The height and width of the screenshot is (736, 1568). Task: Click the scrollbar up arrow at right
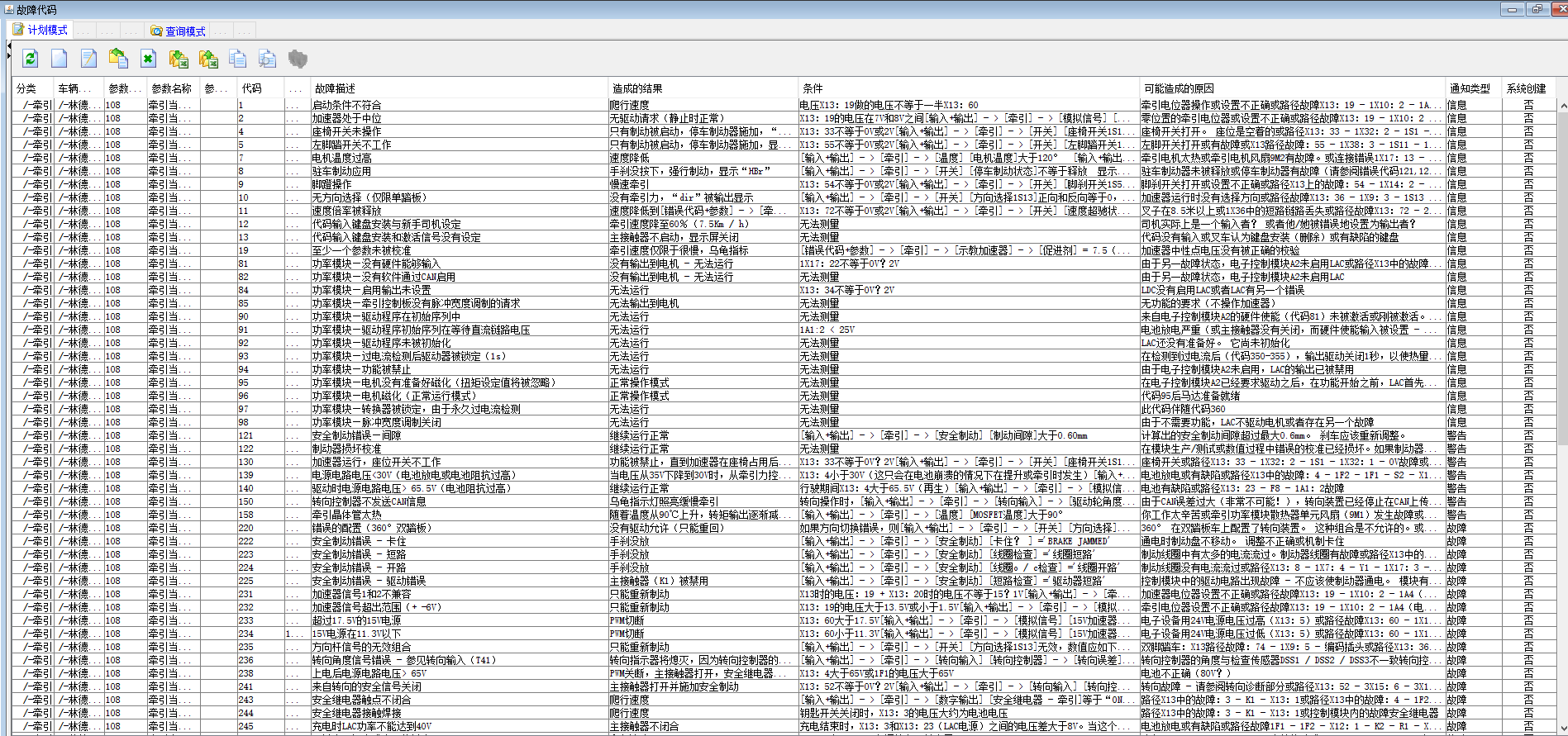coord(1562,106)
